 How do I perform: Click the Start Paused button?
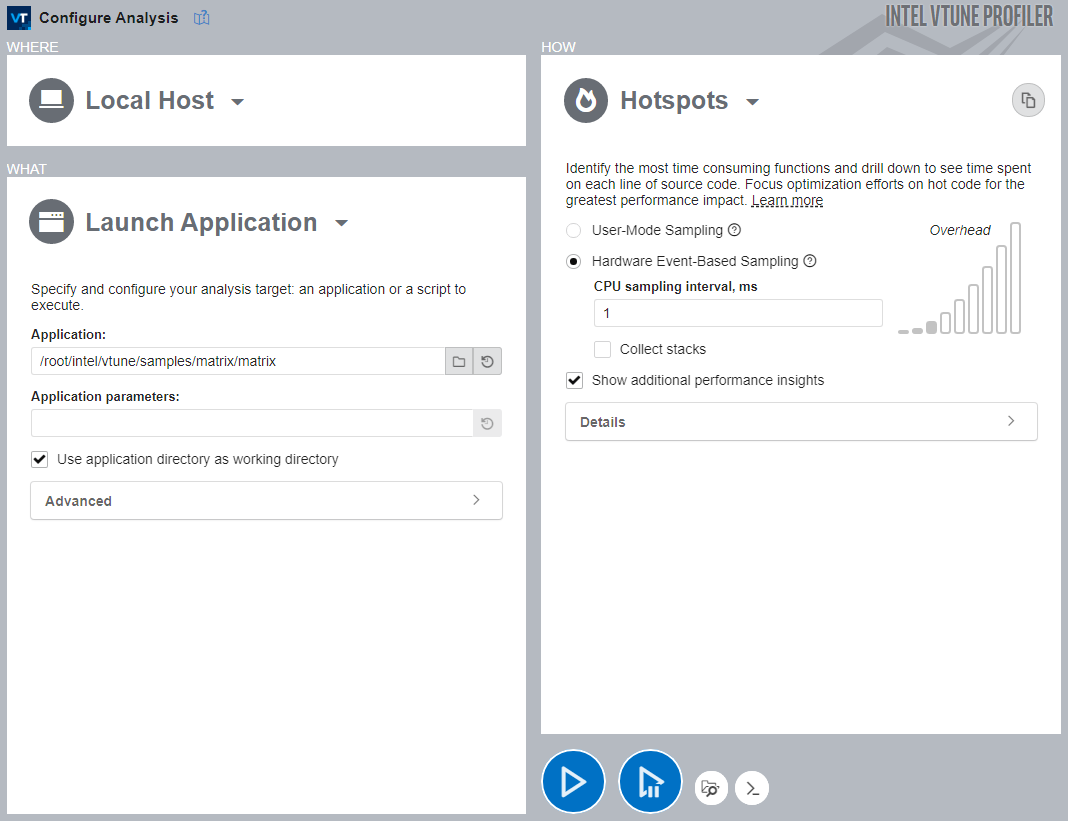(x=650, y=781)
